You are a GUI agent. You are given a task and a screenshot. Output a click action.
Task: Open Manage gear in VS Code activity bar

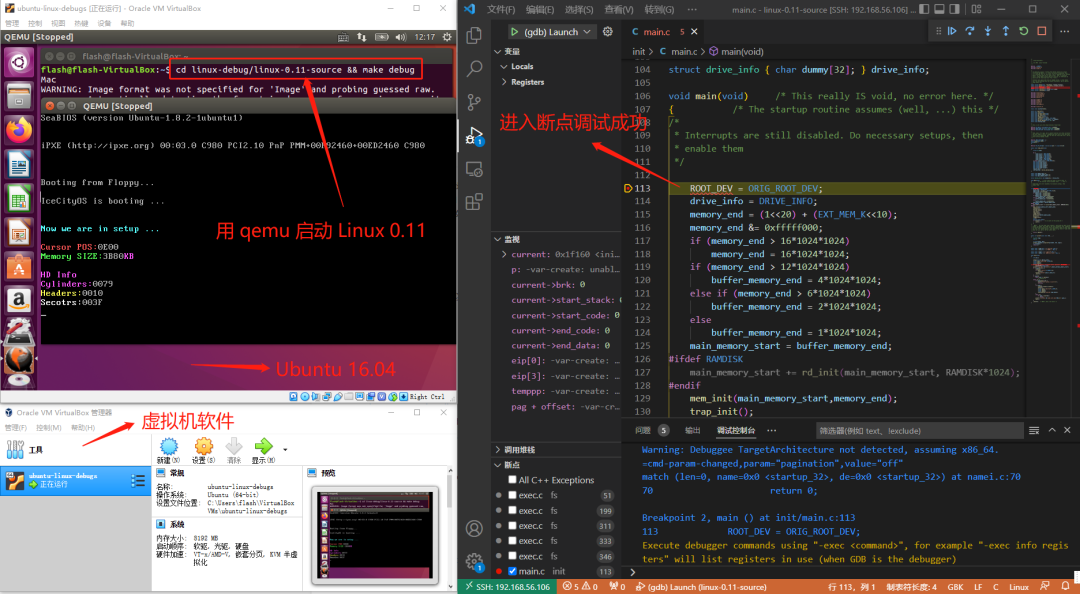474,562
